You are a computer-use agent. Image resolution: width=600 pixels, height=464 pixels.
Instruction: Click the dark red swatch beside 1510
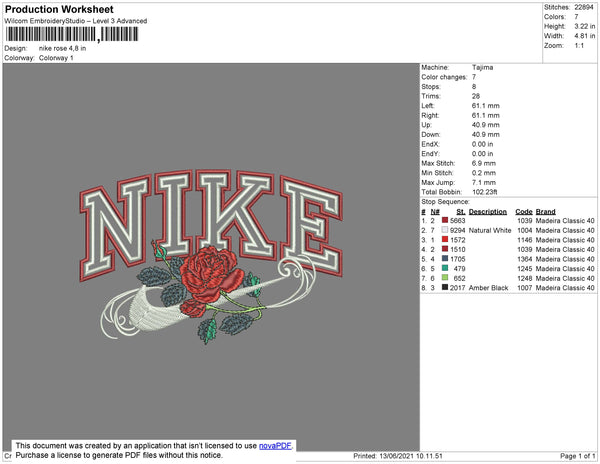click(445, 249)
